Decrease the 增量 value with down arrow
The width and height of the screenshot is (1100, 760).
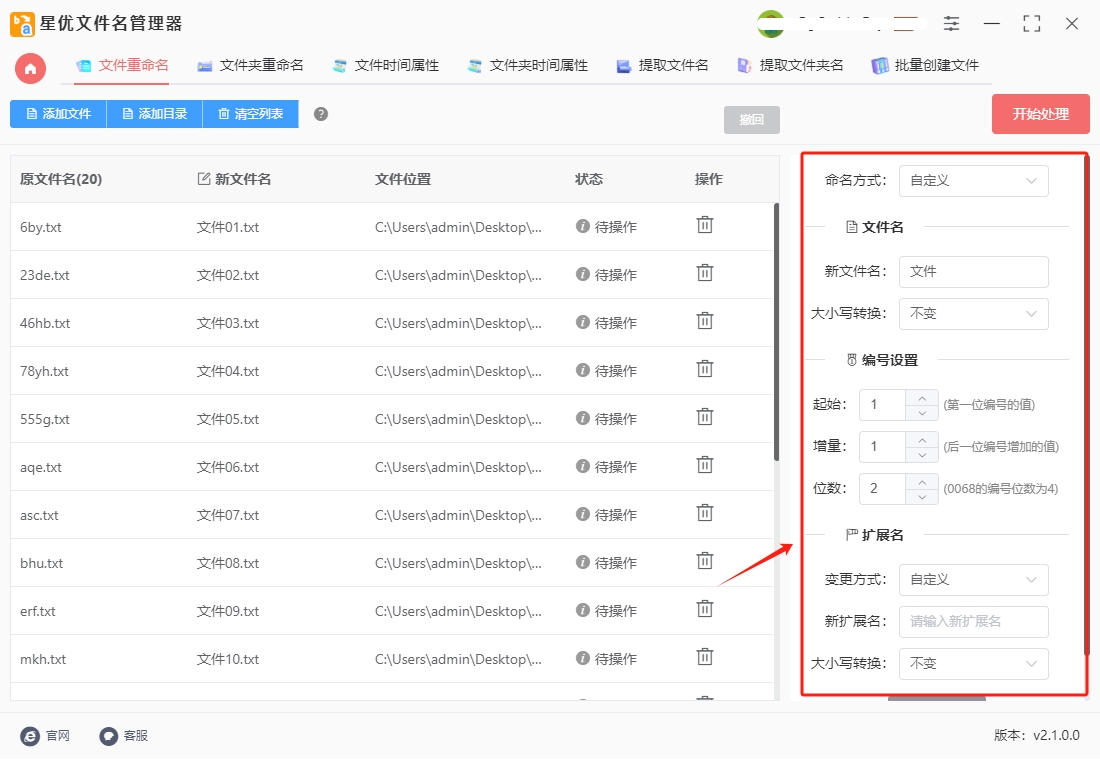click(922, 455)
